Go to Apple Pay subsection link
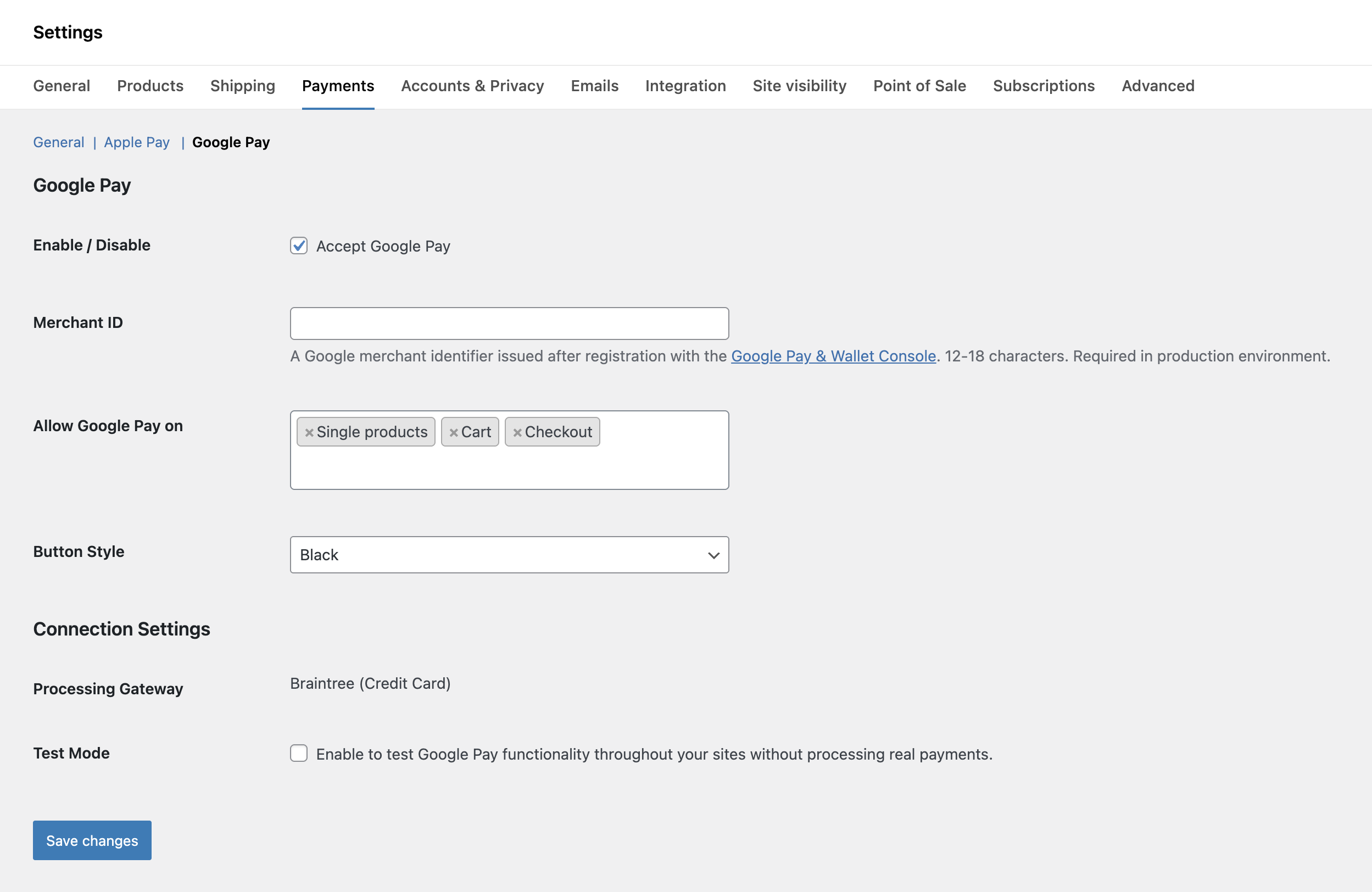Viewport: 1372px width, 892px height. pyautogui.click(x=137, y=142)
